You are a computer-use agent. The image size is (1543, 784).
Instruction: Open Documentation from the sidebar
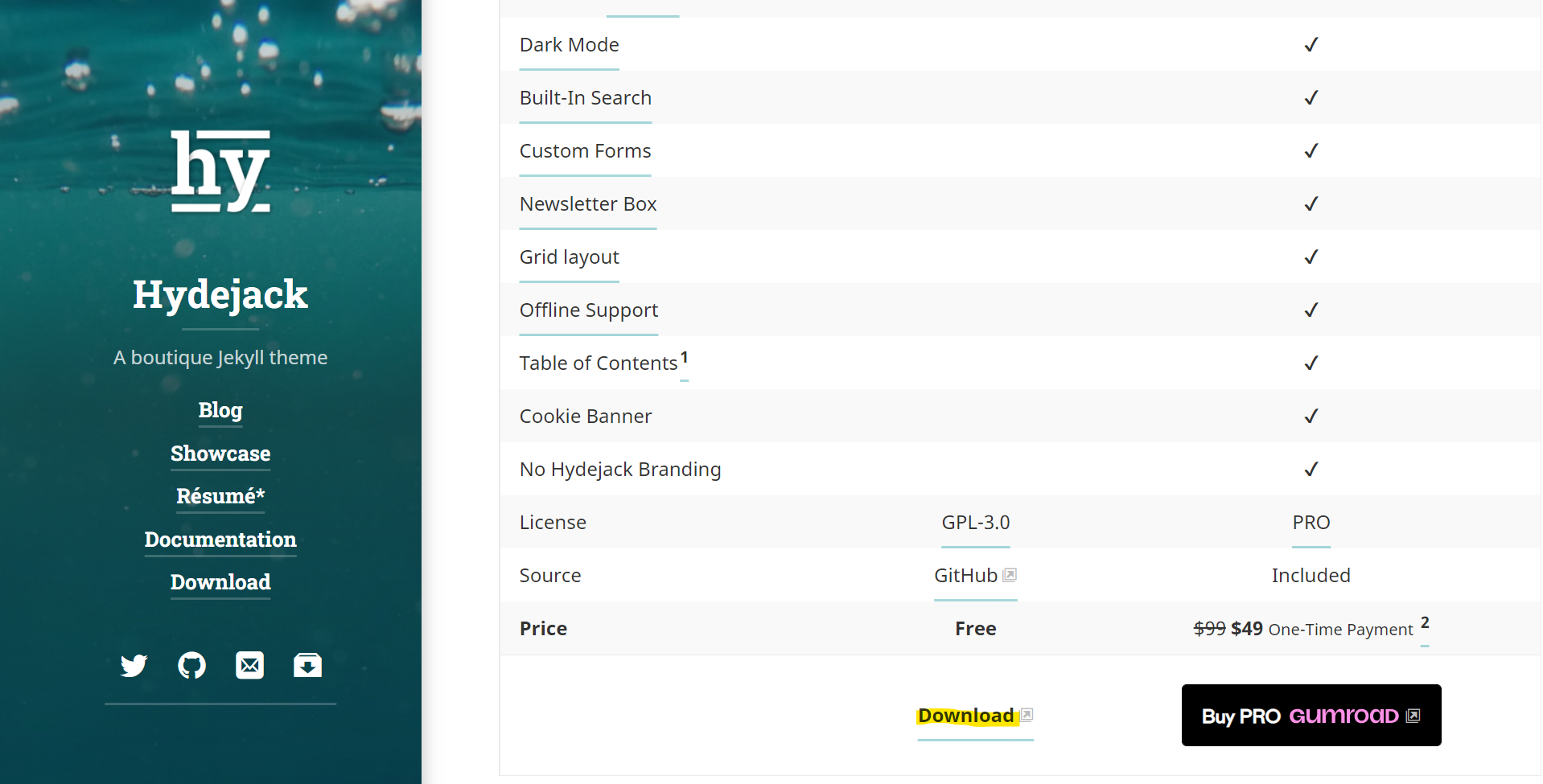[x=220, y=540]
